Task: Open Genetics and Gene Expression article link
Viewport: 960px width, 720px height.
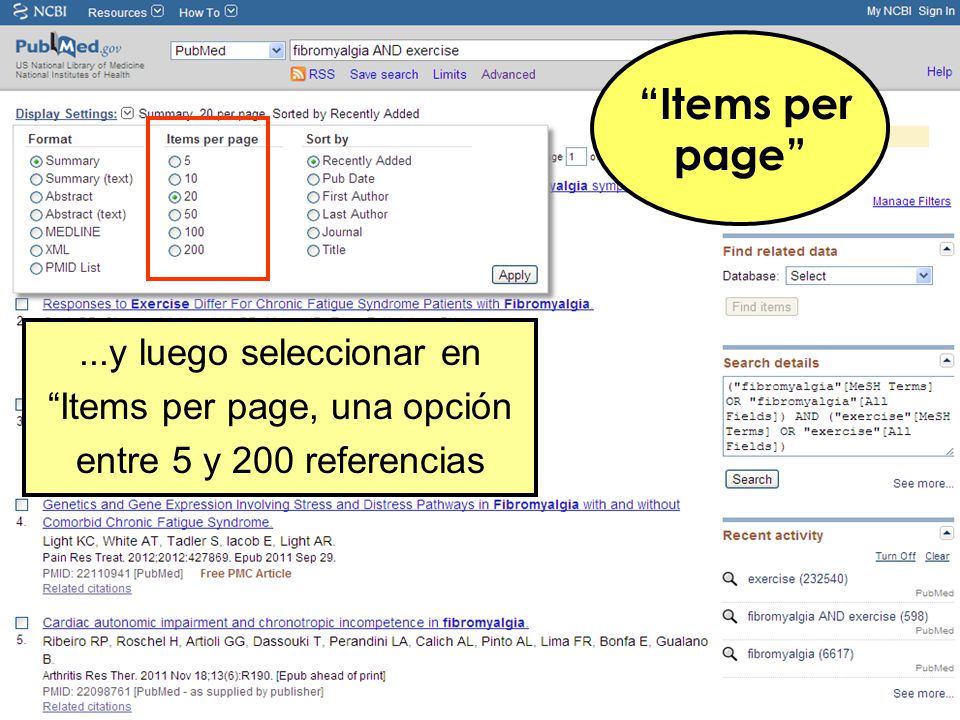Action: 361,513
